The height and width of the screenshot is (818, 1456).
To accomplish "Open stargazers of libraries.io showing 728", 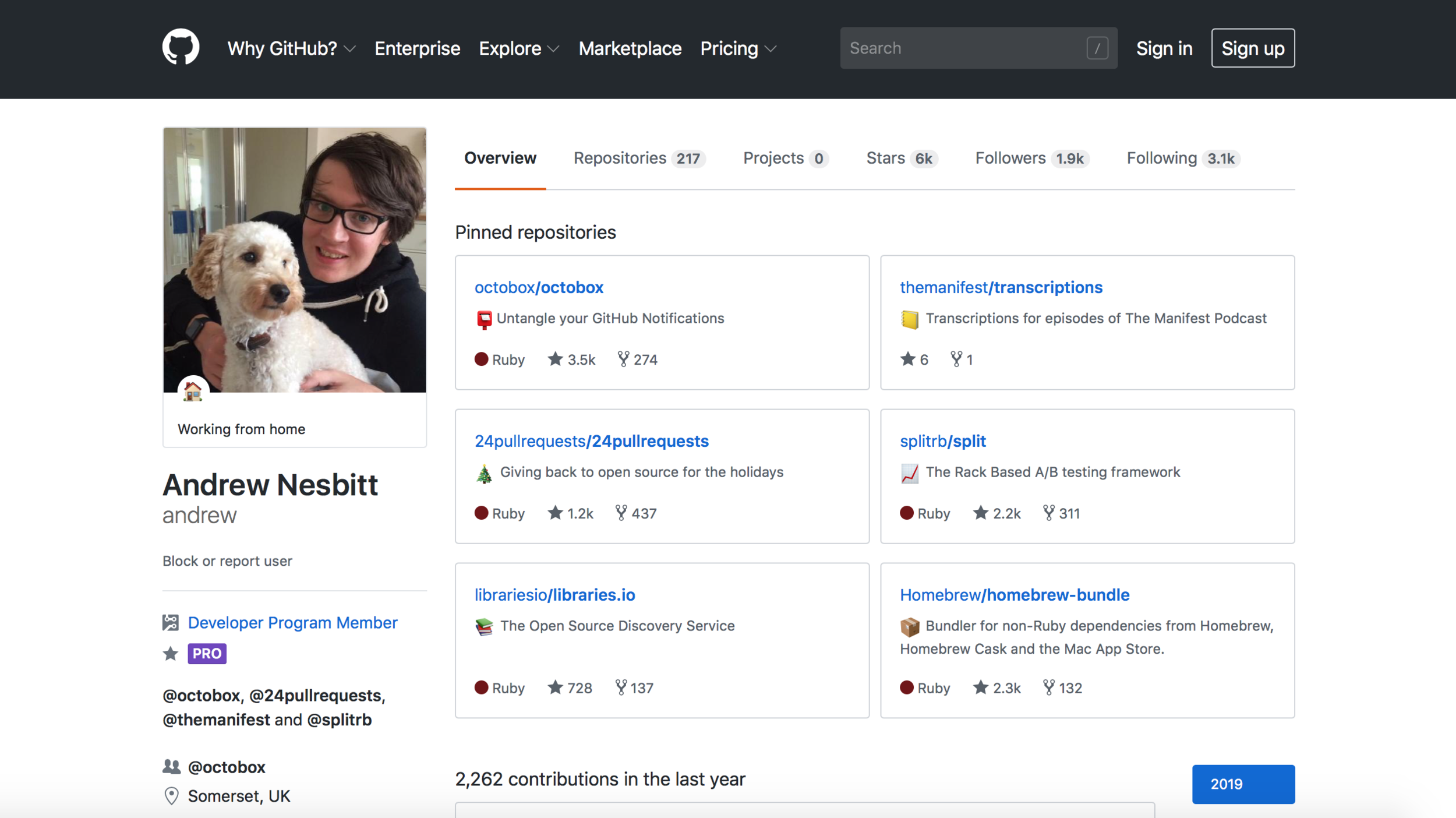I will 570,688.
